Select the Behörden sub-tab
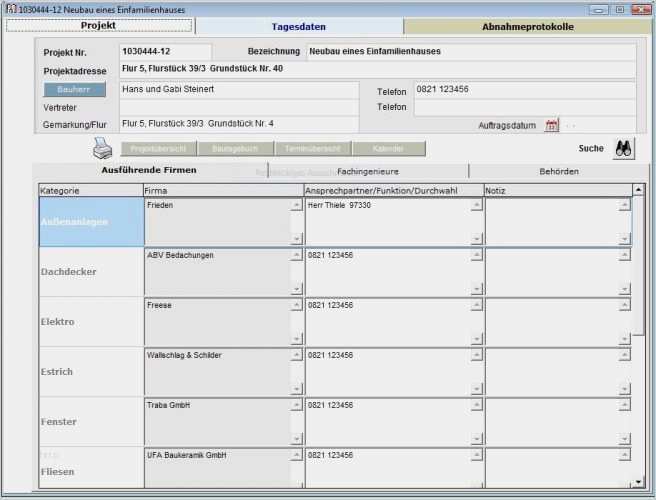The image size is (656, 500). click(559, 172)
